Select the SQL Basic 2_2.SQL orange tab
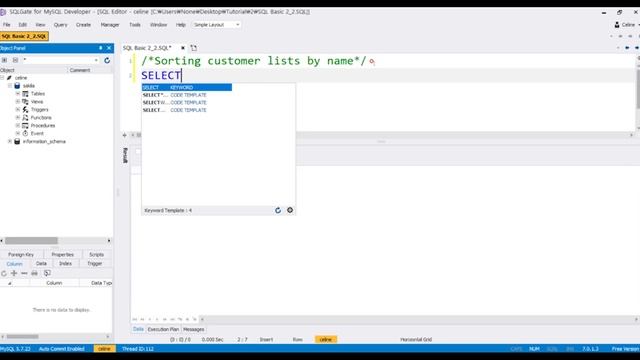The image size is (640, 360). (x=24, y=36)
